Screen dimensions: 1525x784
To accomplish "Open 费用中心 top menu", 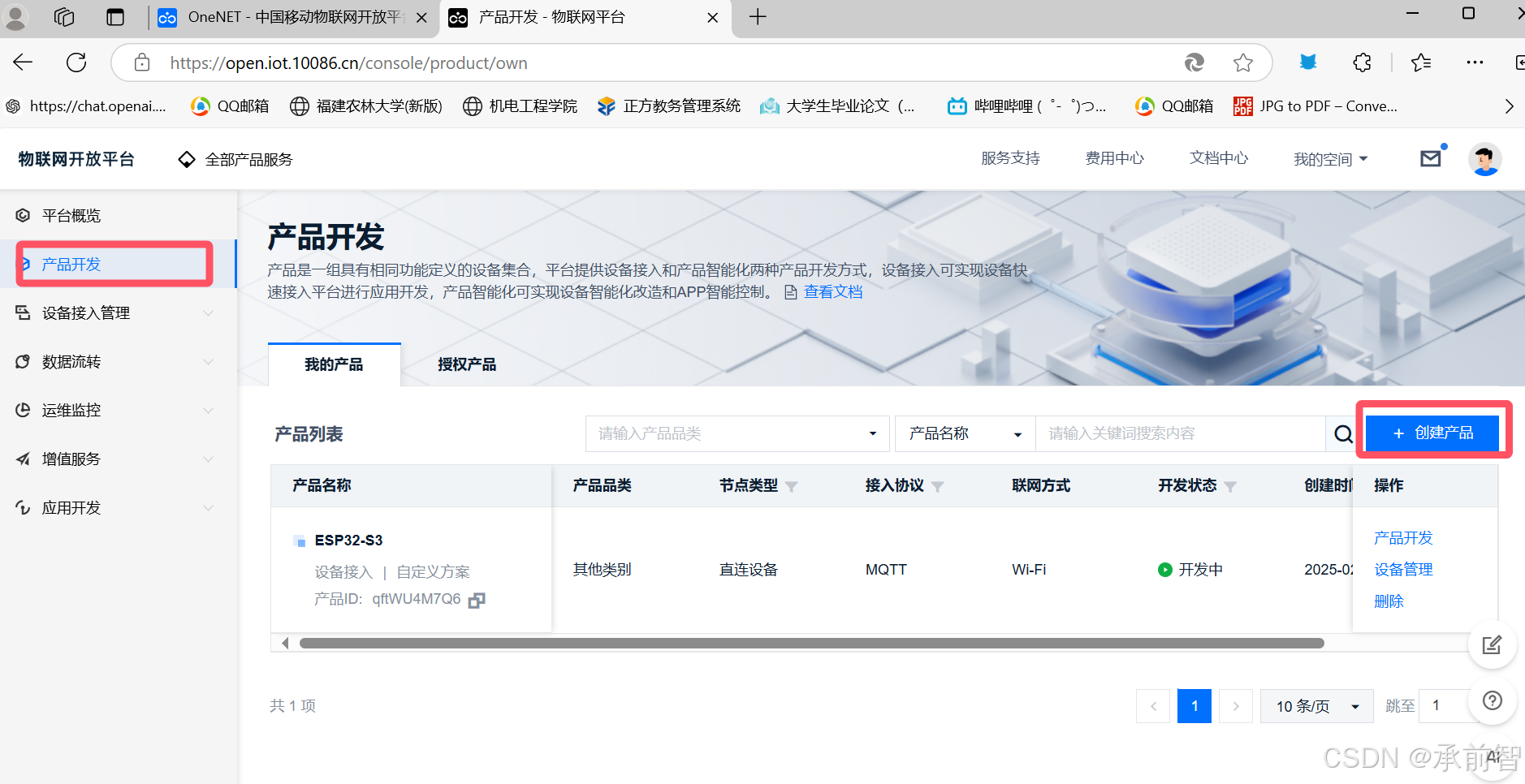I will click(x=1114, y=158).
